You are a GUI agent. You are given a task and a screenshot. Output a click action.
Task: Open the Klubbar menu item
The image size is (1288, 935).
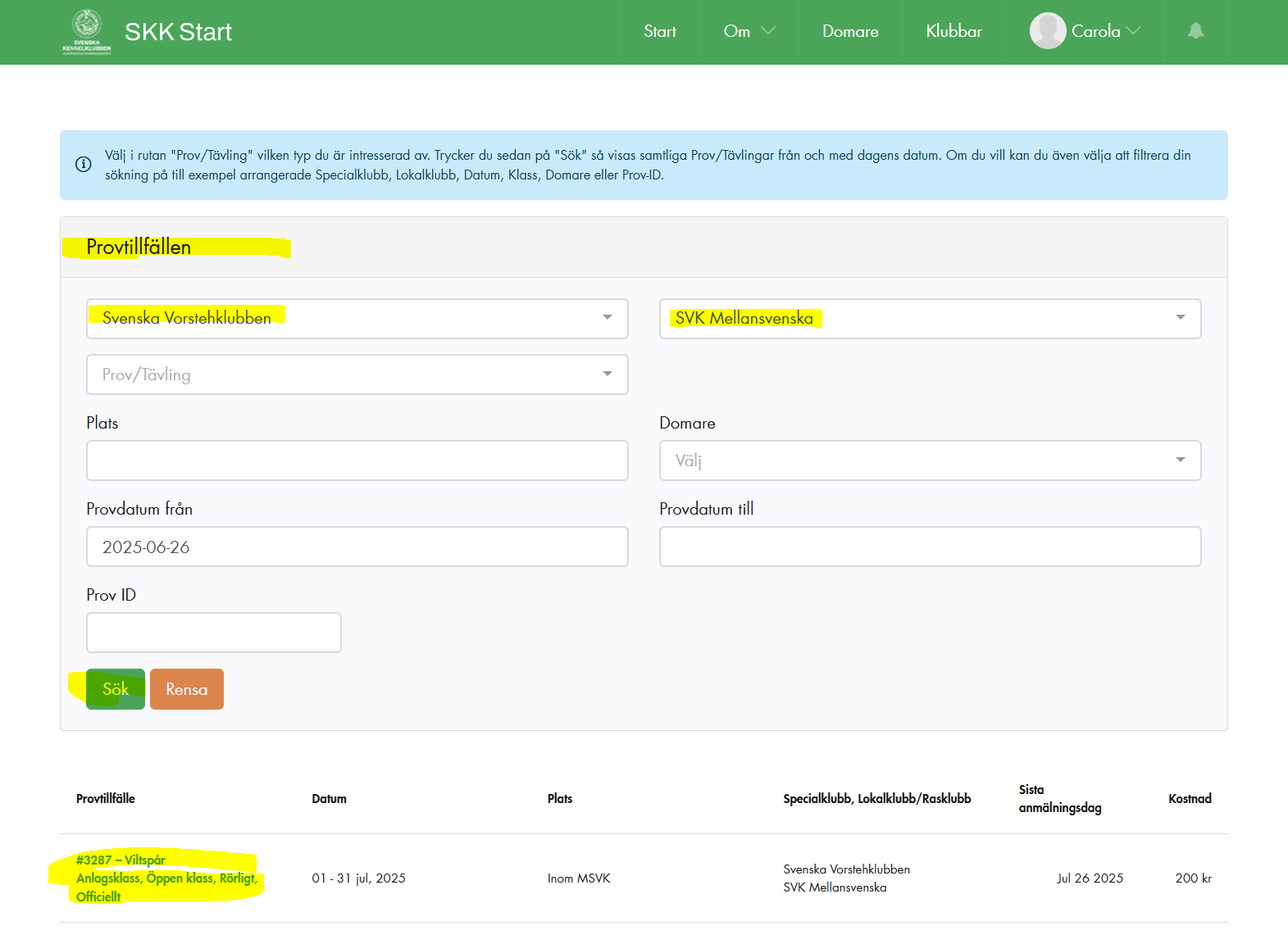(x=953, y=31)
